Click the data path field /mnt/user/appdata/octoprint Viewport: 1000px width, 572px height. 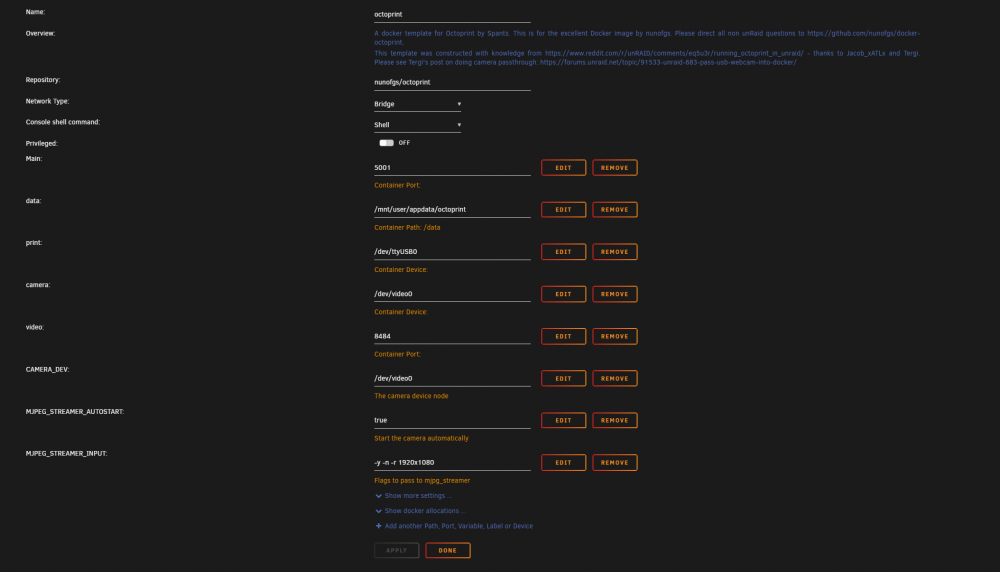tap(452, 210)
